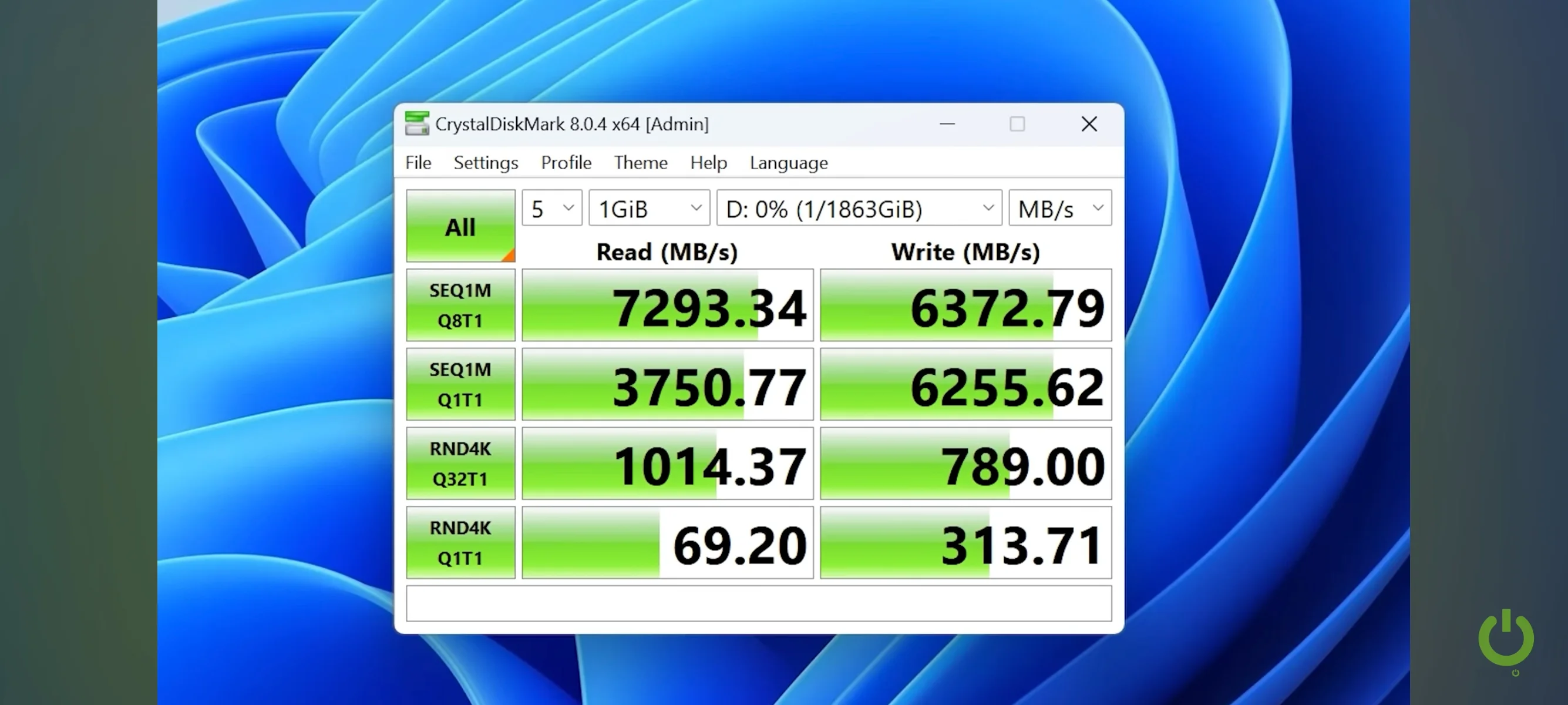
Task: Open the File menu
Action: [x=418, y=163]
